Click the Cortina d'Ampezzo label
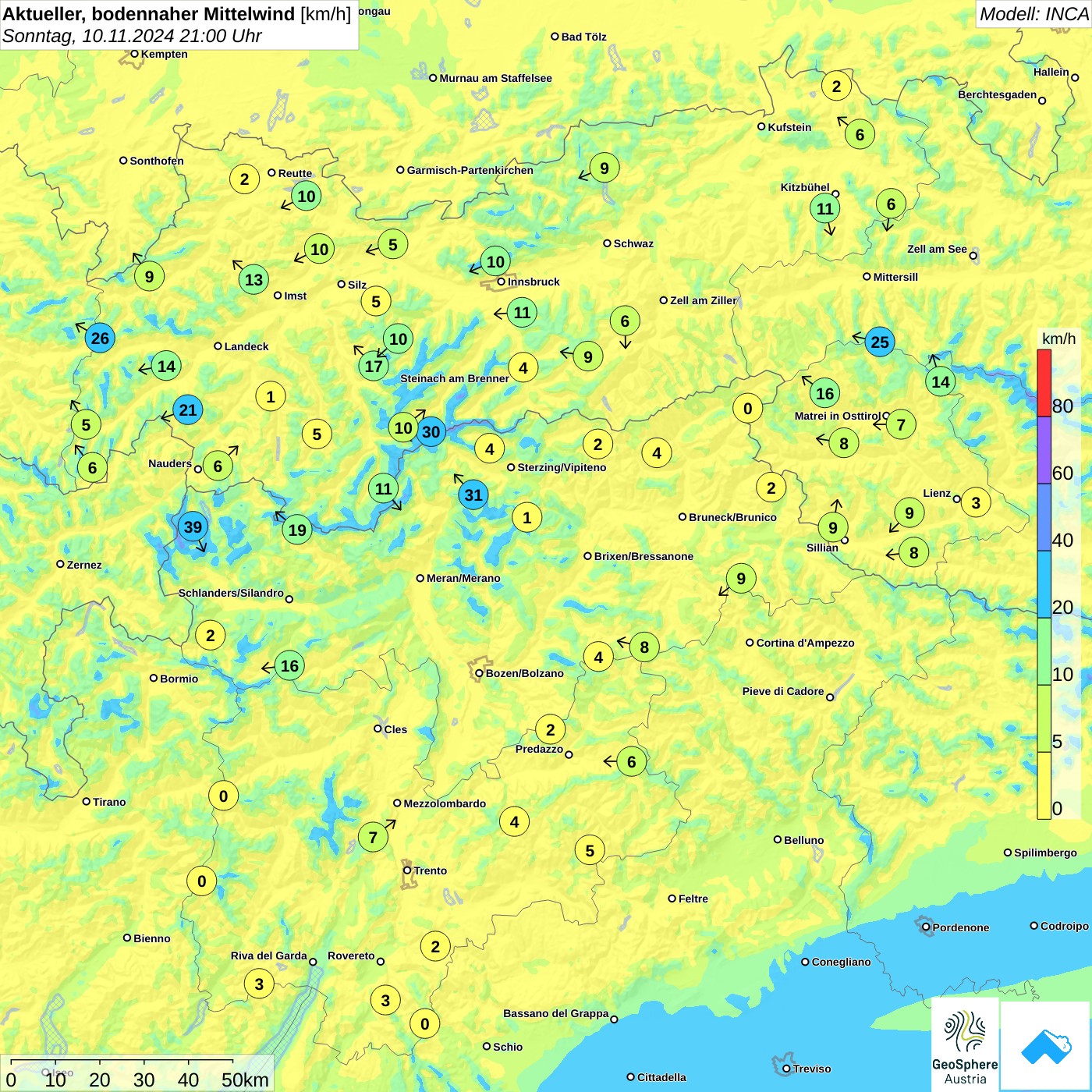Viewport: 1092px width, 1092px height. tap(805, 643)
